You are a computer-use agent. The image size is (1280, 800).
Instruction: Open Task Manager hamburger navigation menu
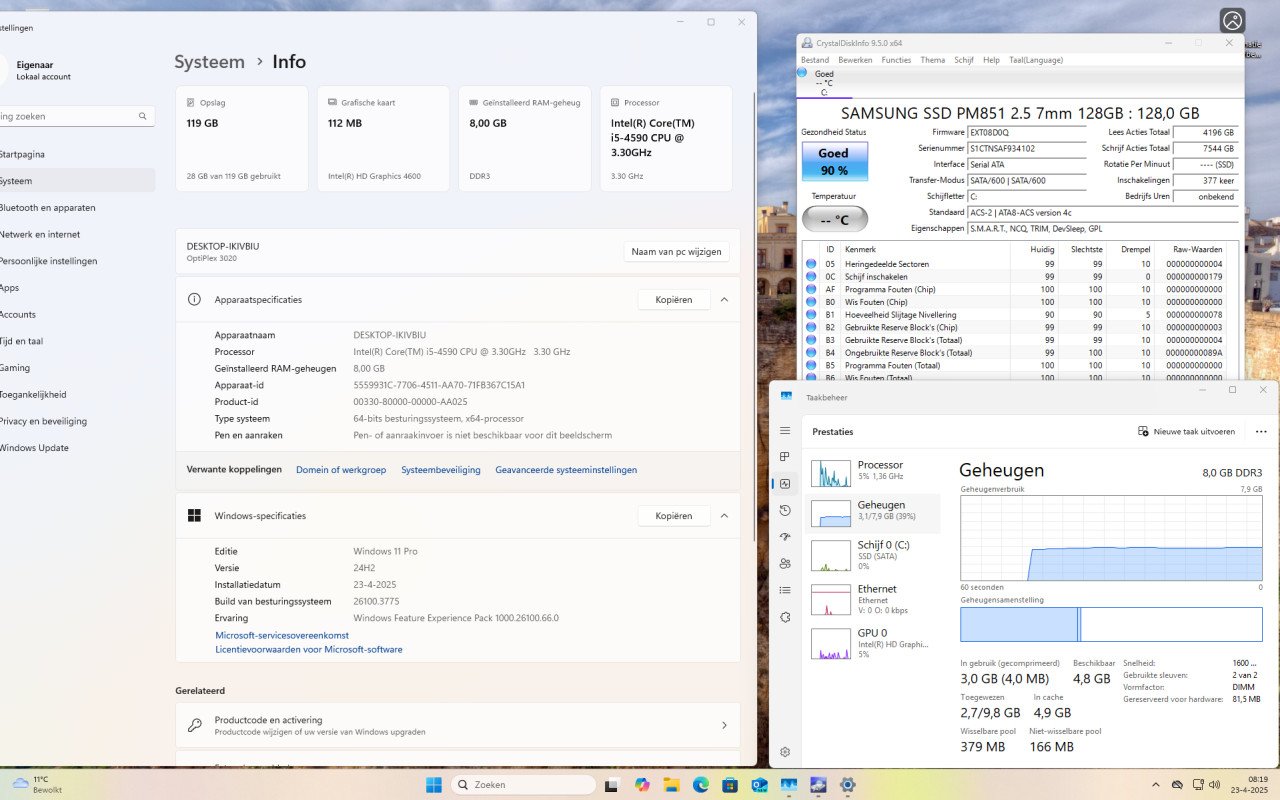(x=785, y=431)
